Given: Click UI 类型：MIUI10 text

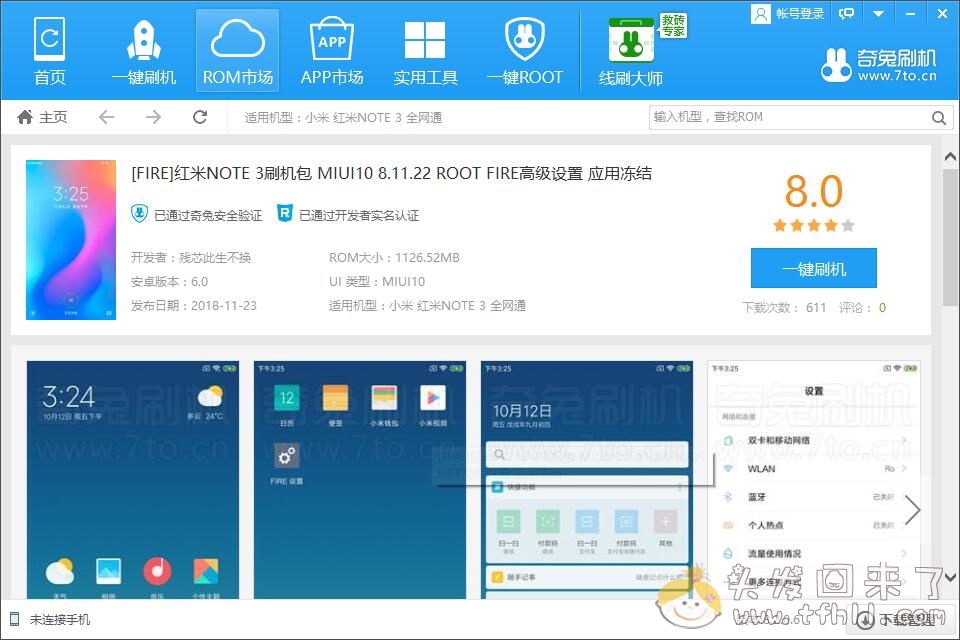Looking at the screenshot, I should click(x=377, y=282).
